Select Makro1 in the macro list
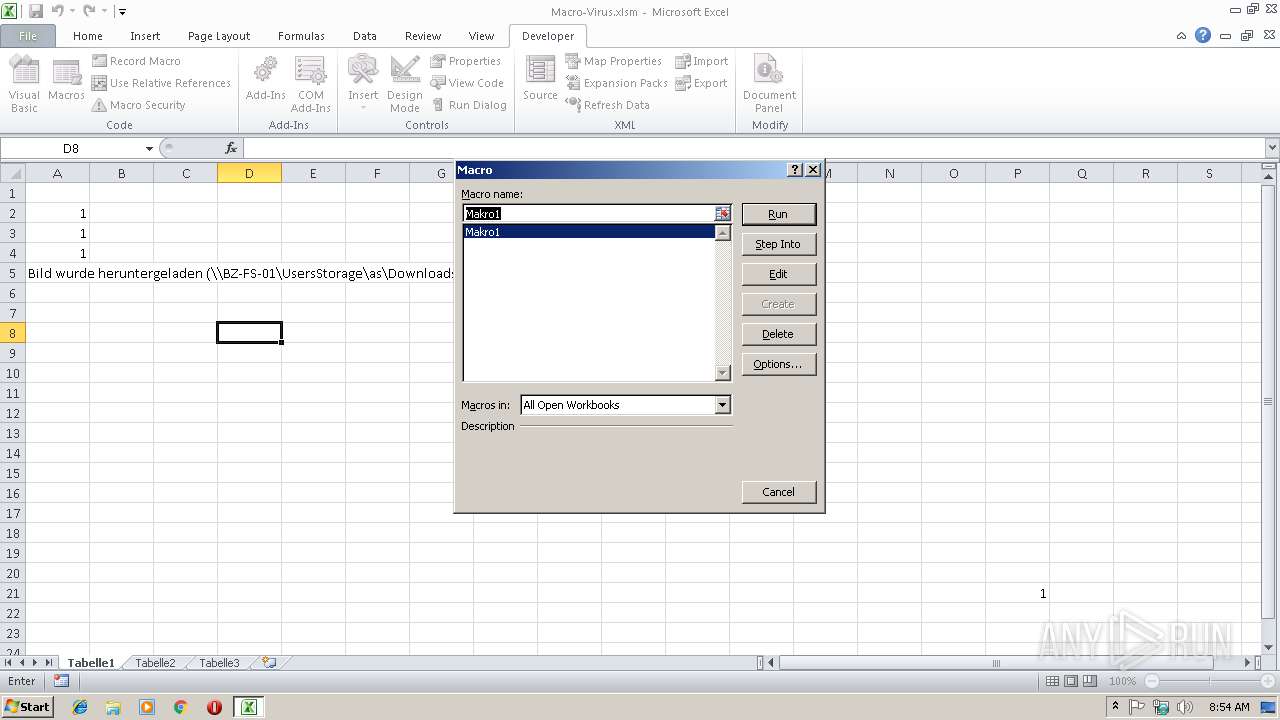The width and height of the screenshot is (1280, 720). tap(588, 232)
